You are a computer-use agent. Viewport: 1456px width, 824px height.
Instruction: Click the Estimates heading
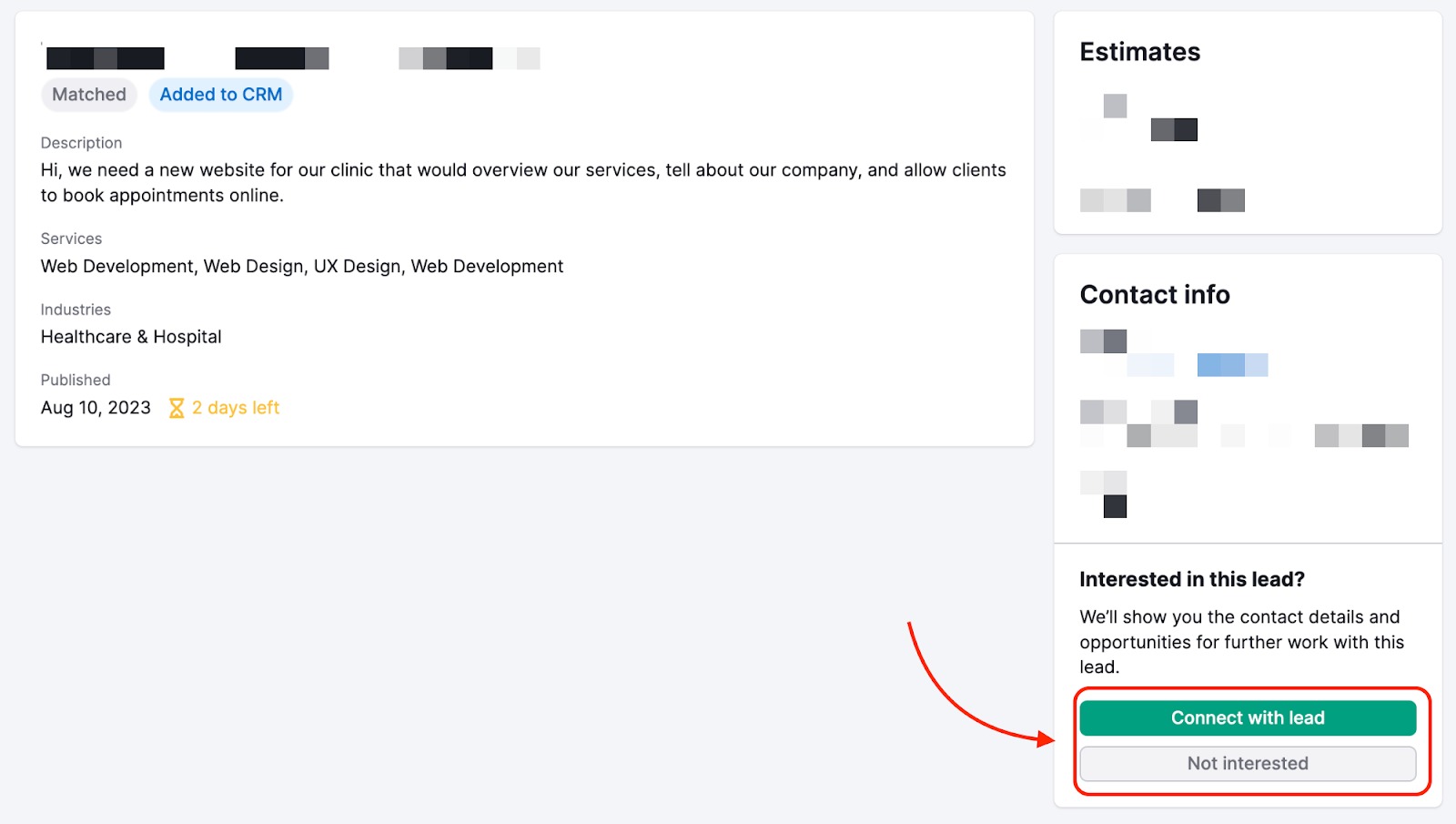coord(1139,52)
